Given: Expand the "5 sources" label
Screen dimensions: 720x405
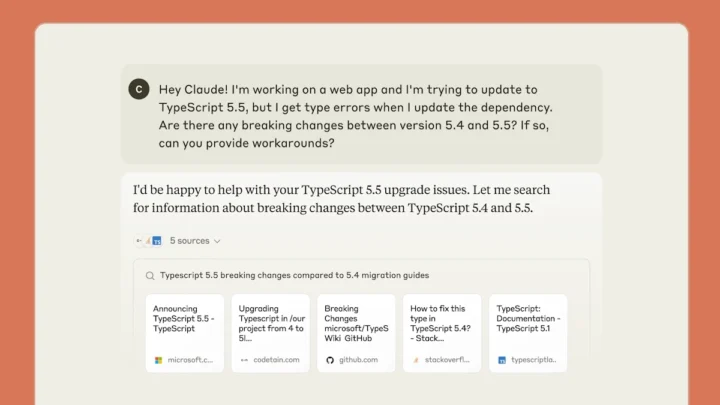Looking at the screenshot, I should [188, 241].
